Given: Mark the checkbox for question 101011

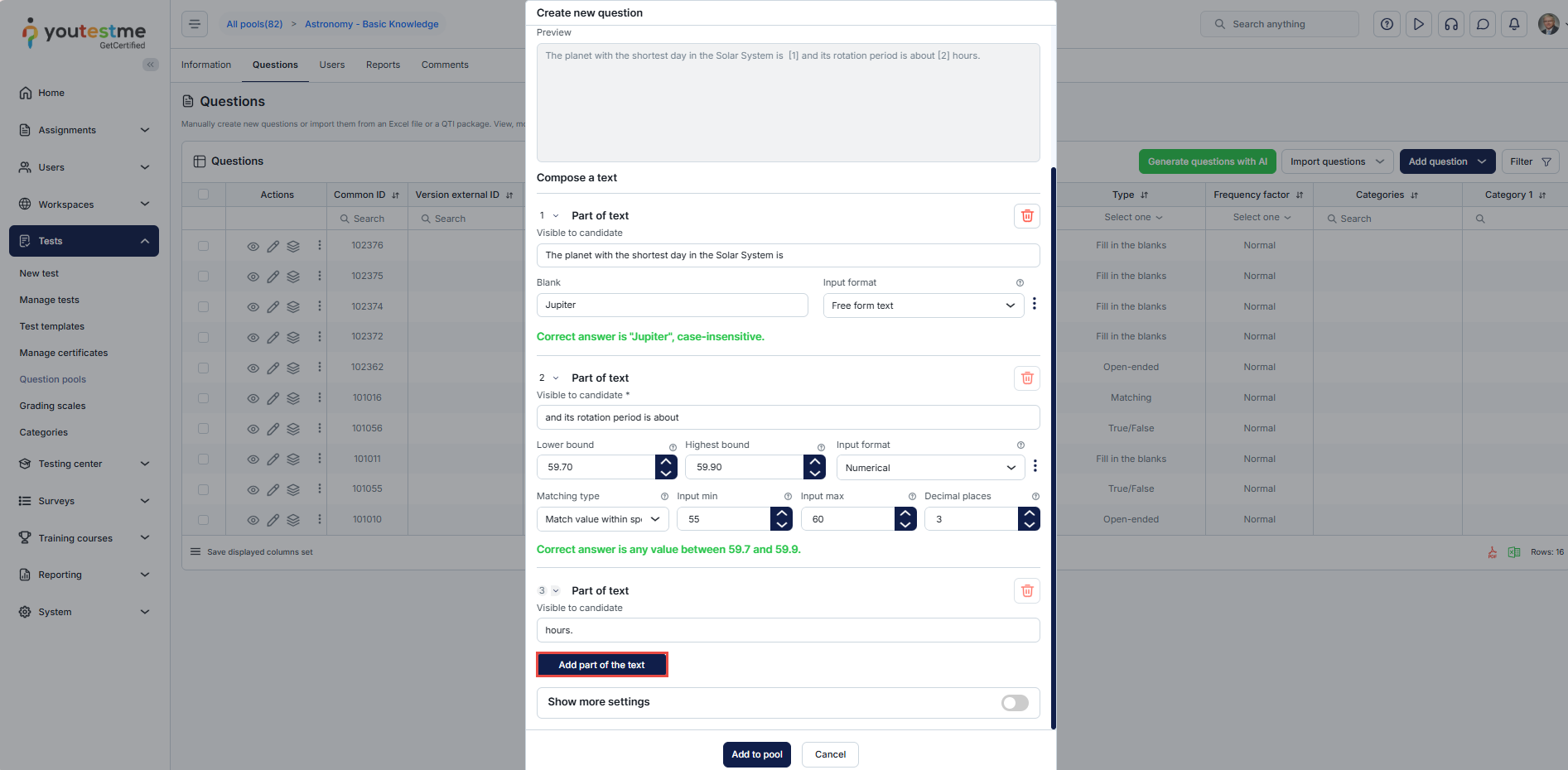Looking at the screenshot, I should pyautogui.click(x=204, y=460).
